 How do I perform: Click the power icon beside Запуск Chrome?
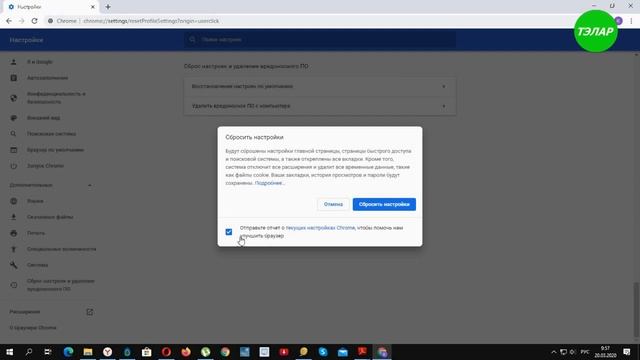point(13,166)
